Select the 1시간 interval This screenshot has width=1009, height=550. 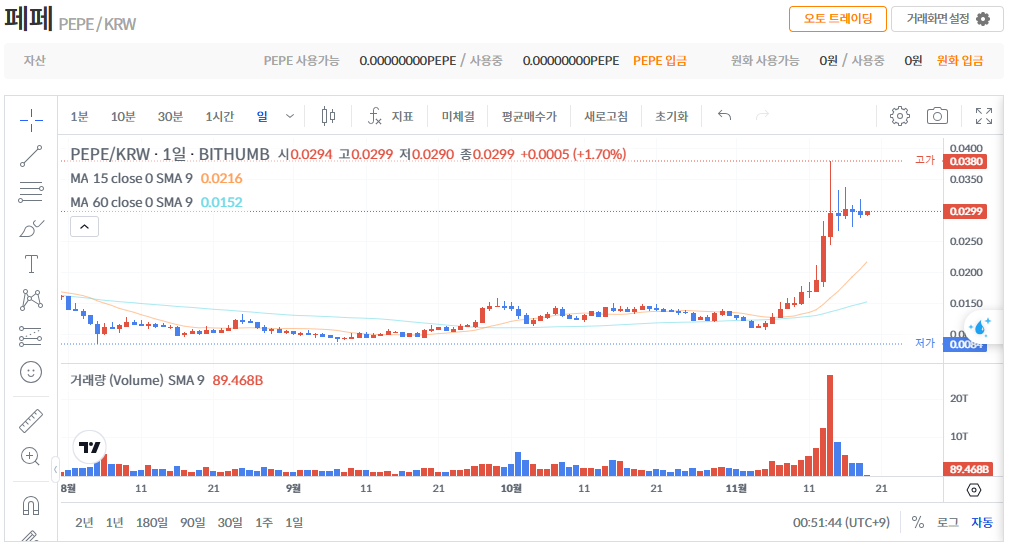click(219, 116)
